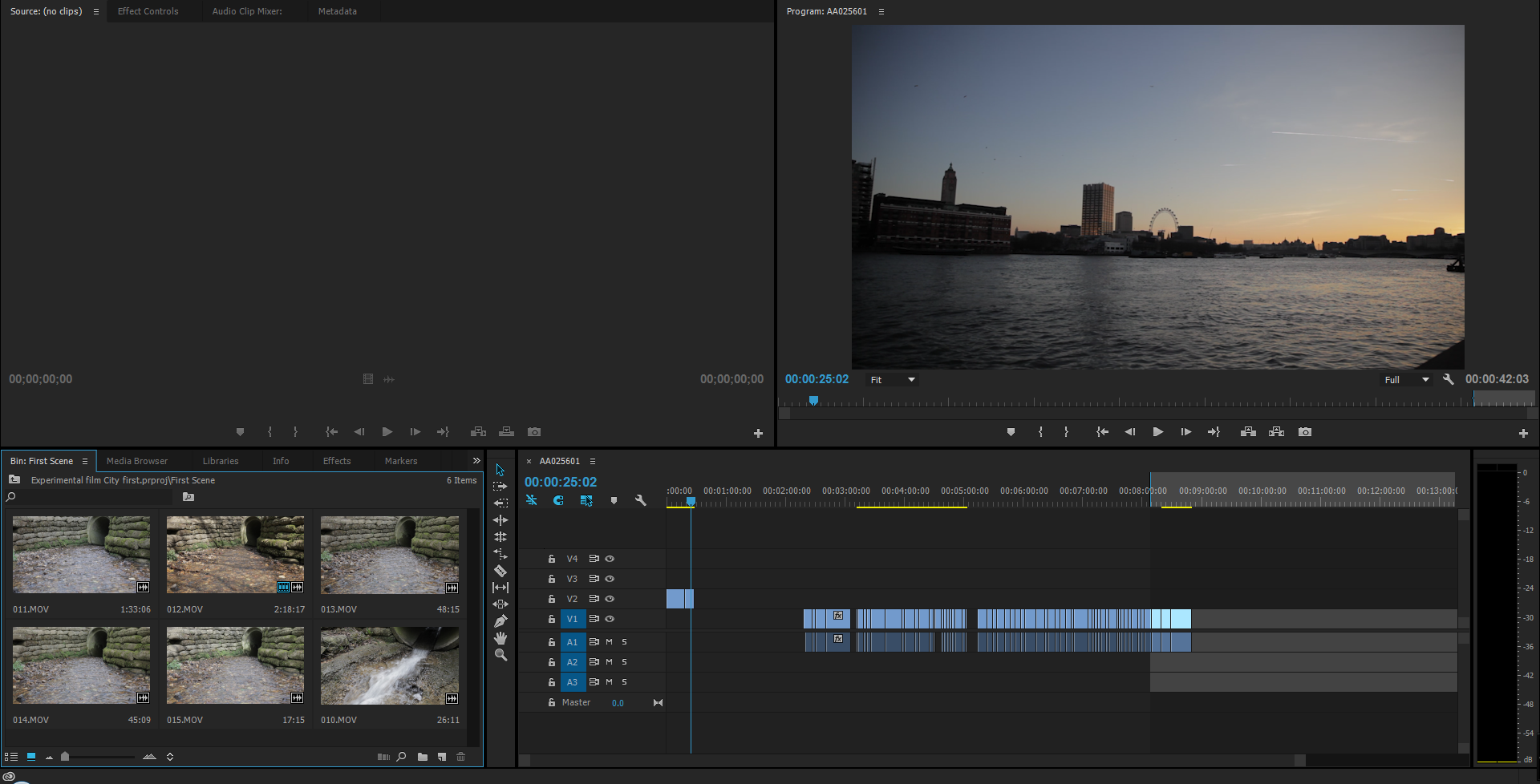Show hidden project panel tabs chevron
1540x784 pixels.
point(476,461)
